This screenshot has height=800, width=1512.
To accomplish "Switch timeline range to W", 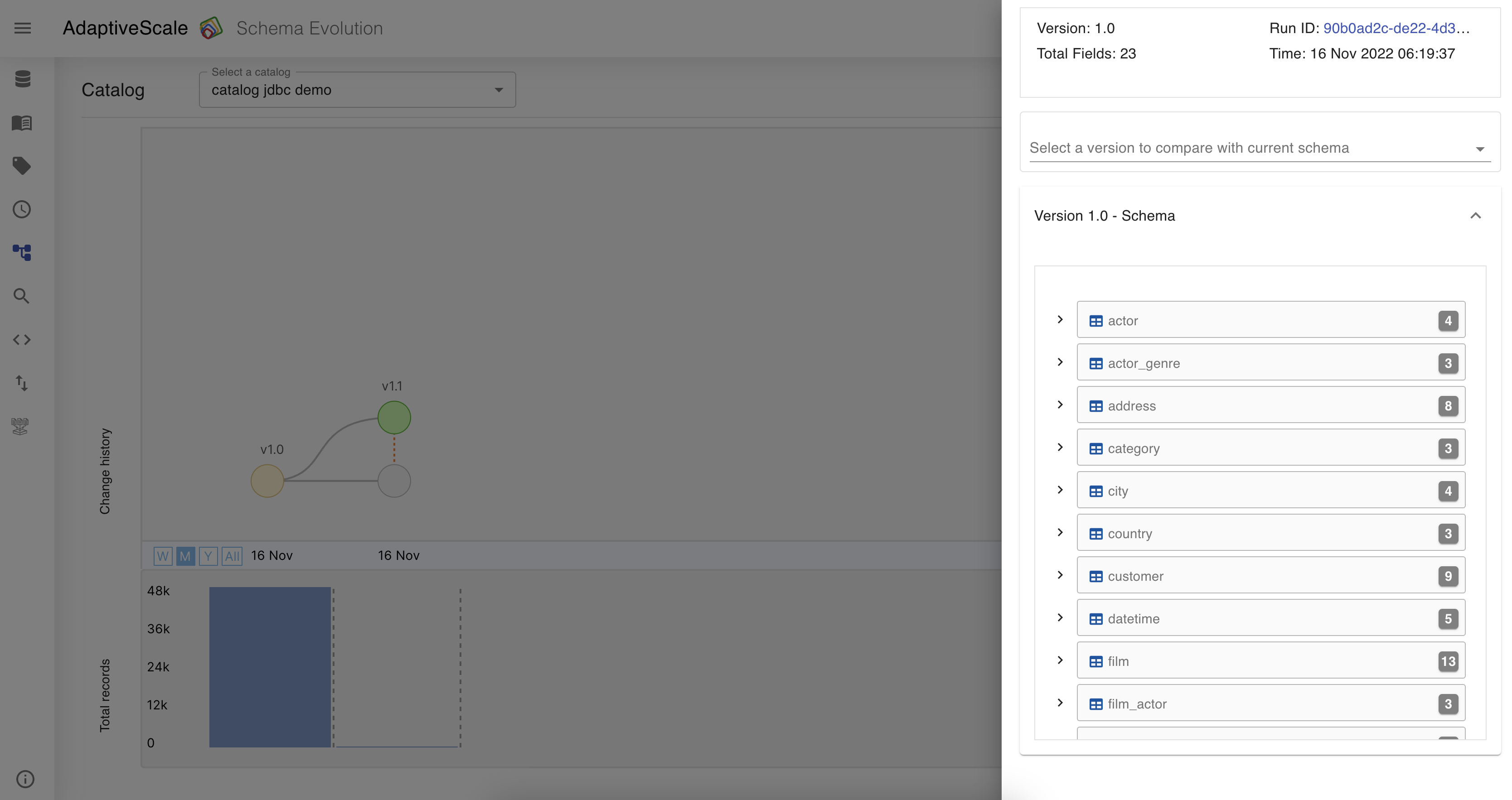I will coord(163,556).
